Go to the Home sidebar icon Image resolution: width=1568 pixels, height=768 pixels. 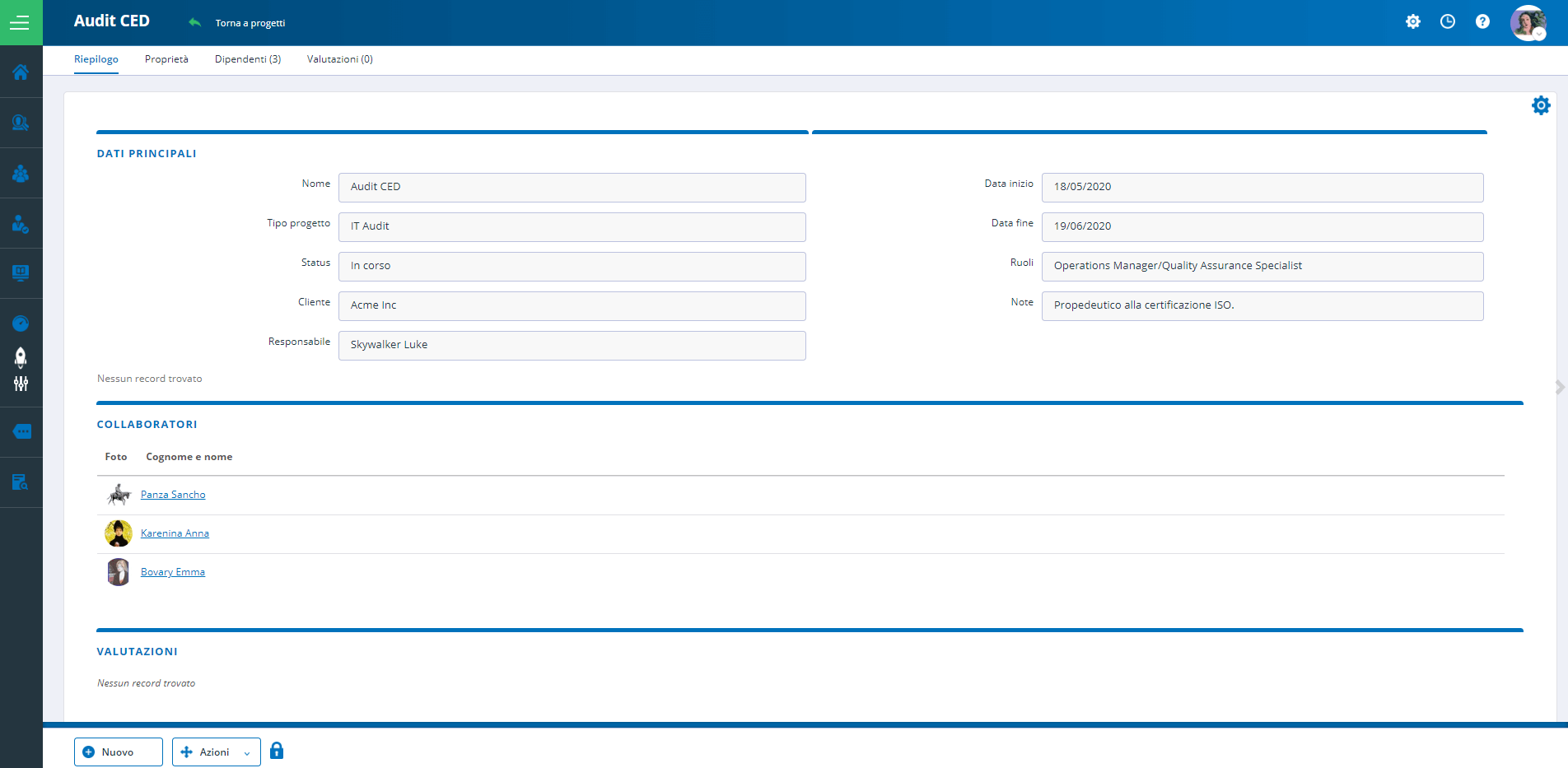(x=21, y=72)
